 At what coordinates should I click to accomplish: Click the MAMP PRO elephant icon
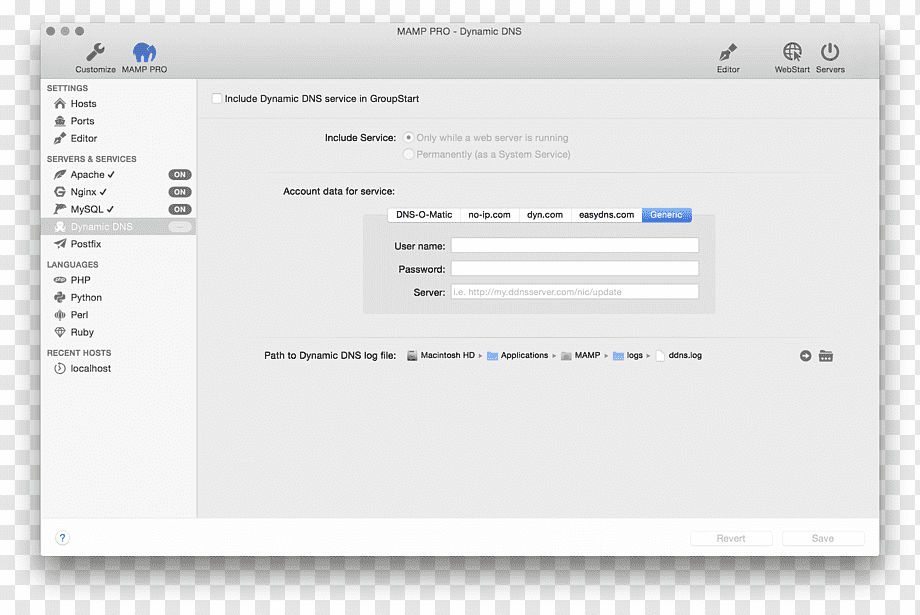pos(144,52)
